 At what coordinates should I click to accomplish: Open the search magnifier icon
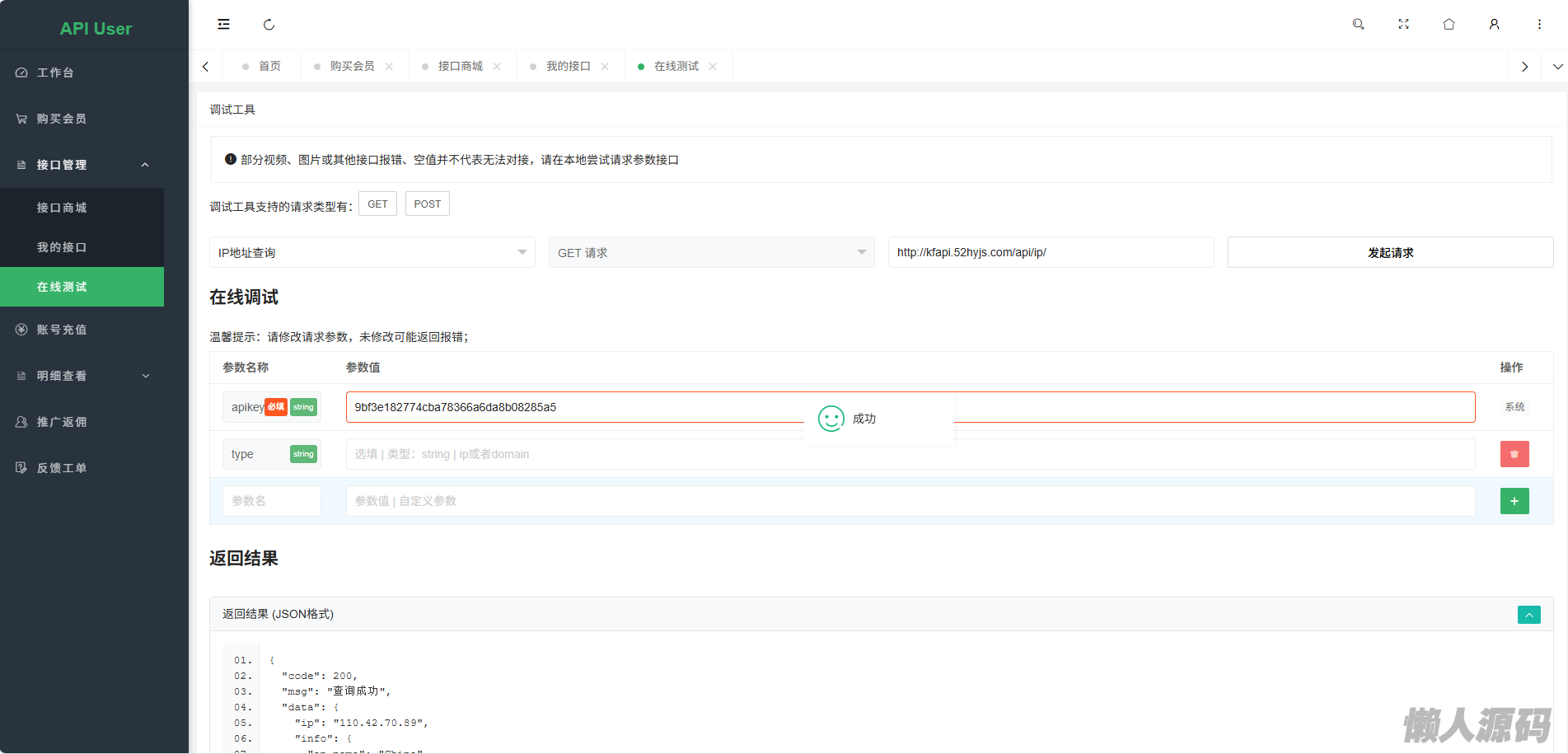pos(1358,25)
